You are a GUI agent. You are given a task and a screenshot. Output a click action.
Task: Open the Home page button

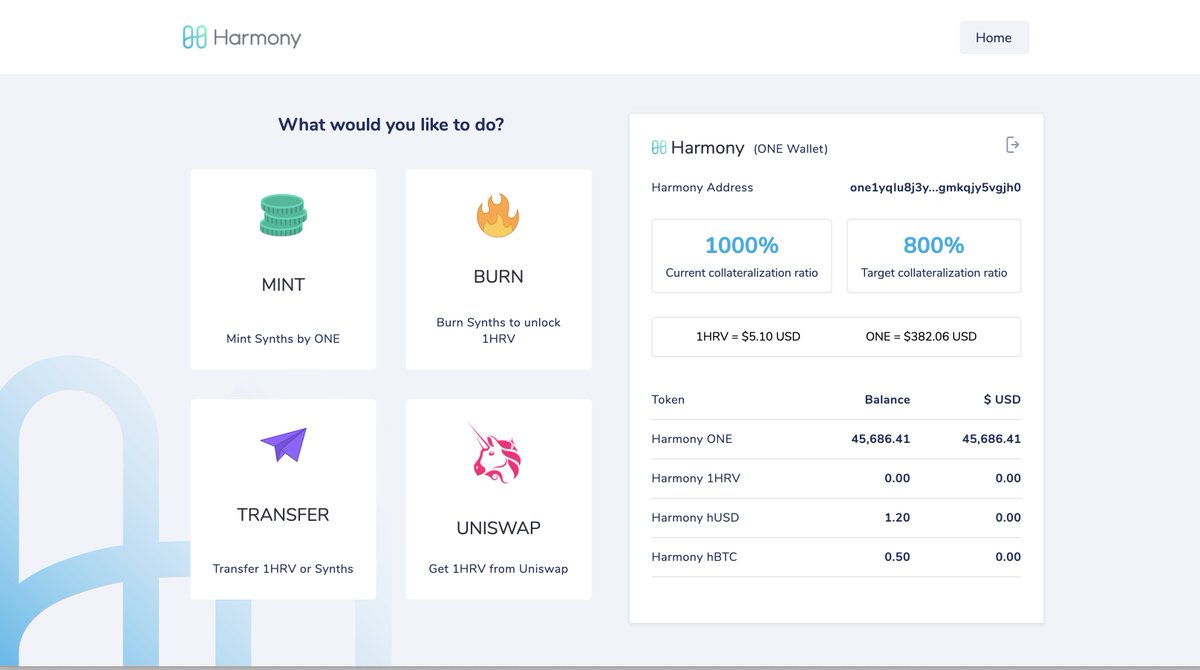pos(994,38)
